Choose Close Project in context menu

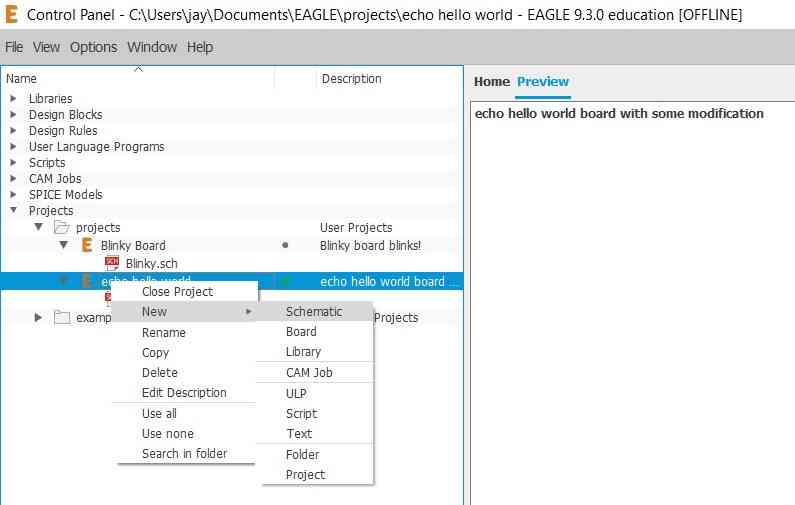tap(185, 292)
